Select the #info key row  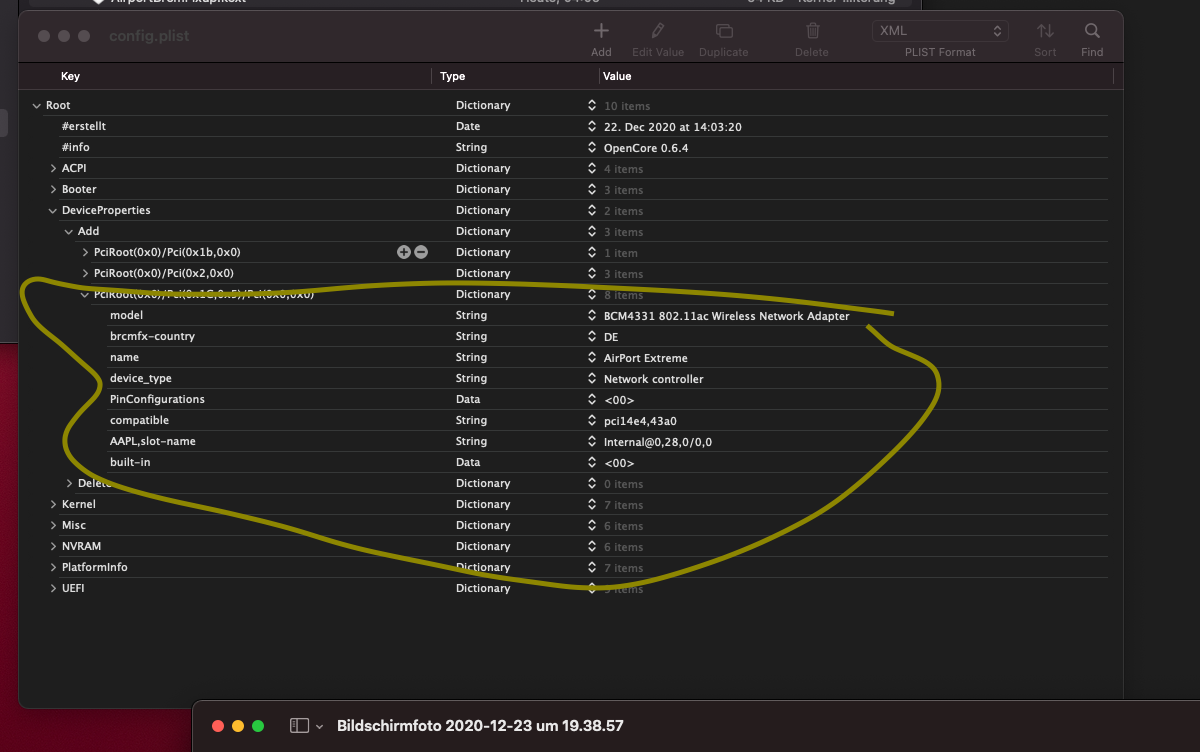(x=76, y=147)
